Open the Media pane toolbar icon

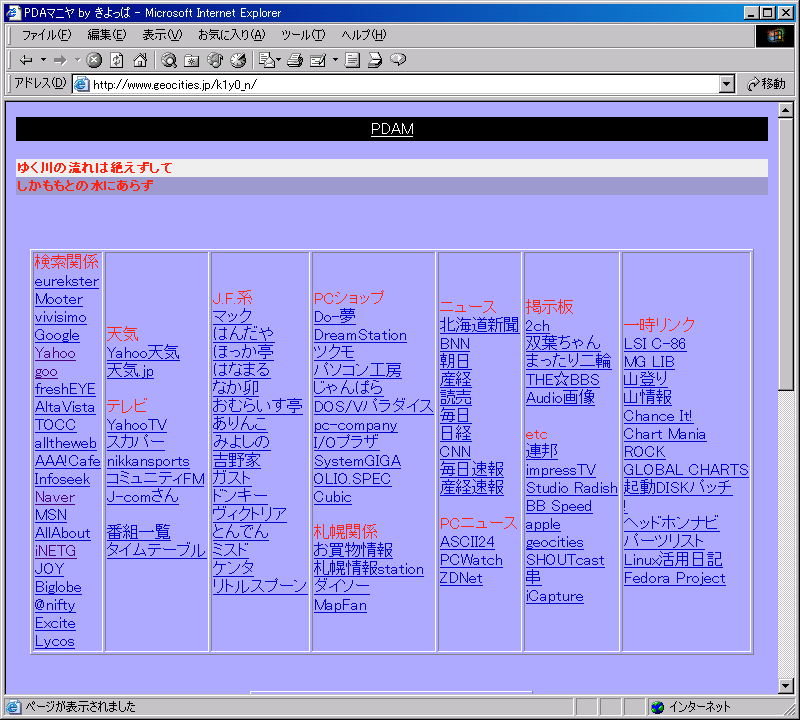coord(215,60)
